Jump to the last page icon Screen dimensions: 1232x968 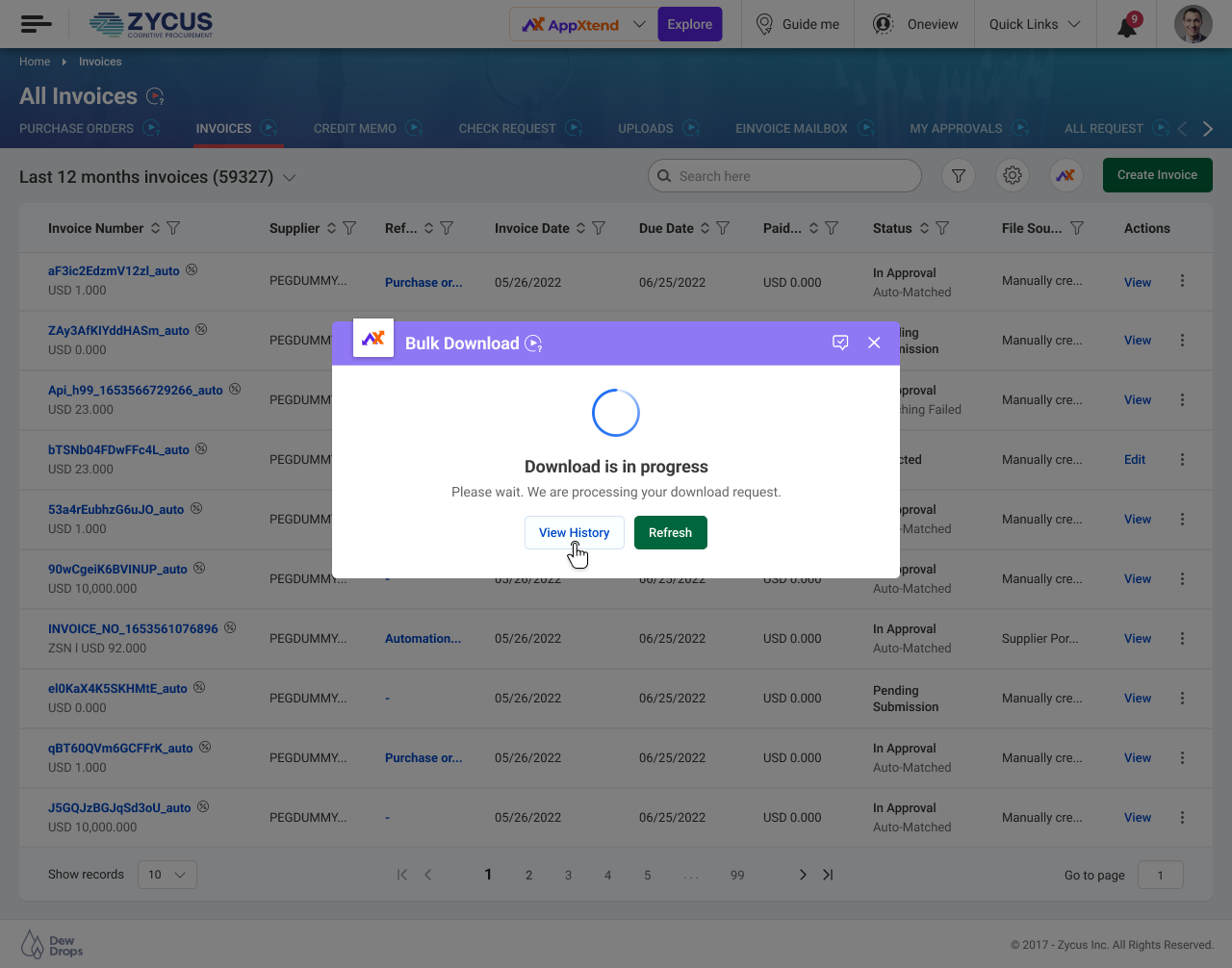828,875
